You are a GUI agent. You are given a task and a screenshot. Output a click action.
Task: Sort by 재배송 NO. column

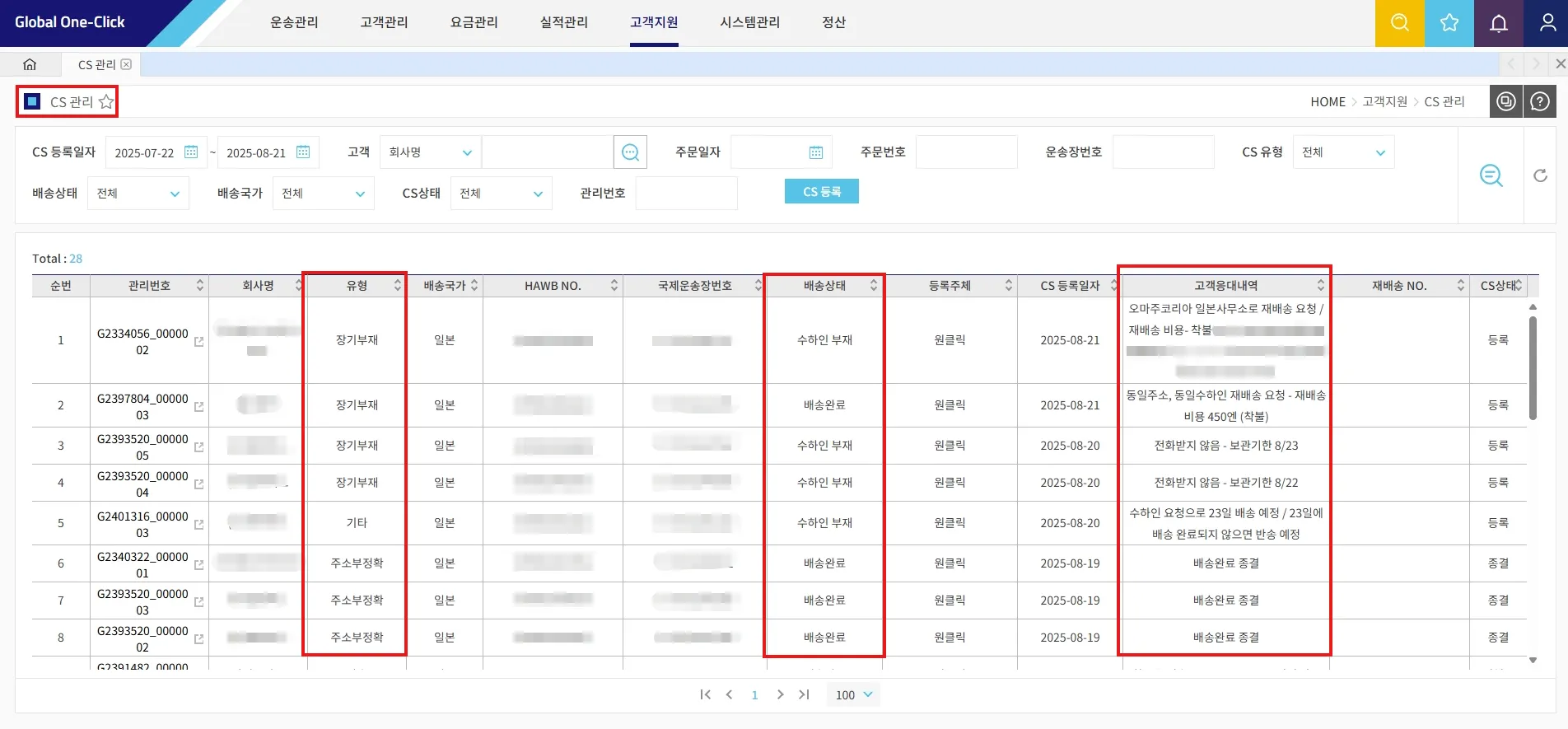tap(1460, 285)
